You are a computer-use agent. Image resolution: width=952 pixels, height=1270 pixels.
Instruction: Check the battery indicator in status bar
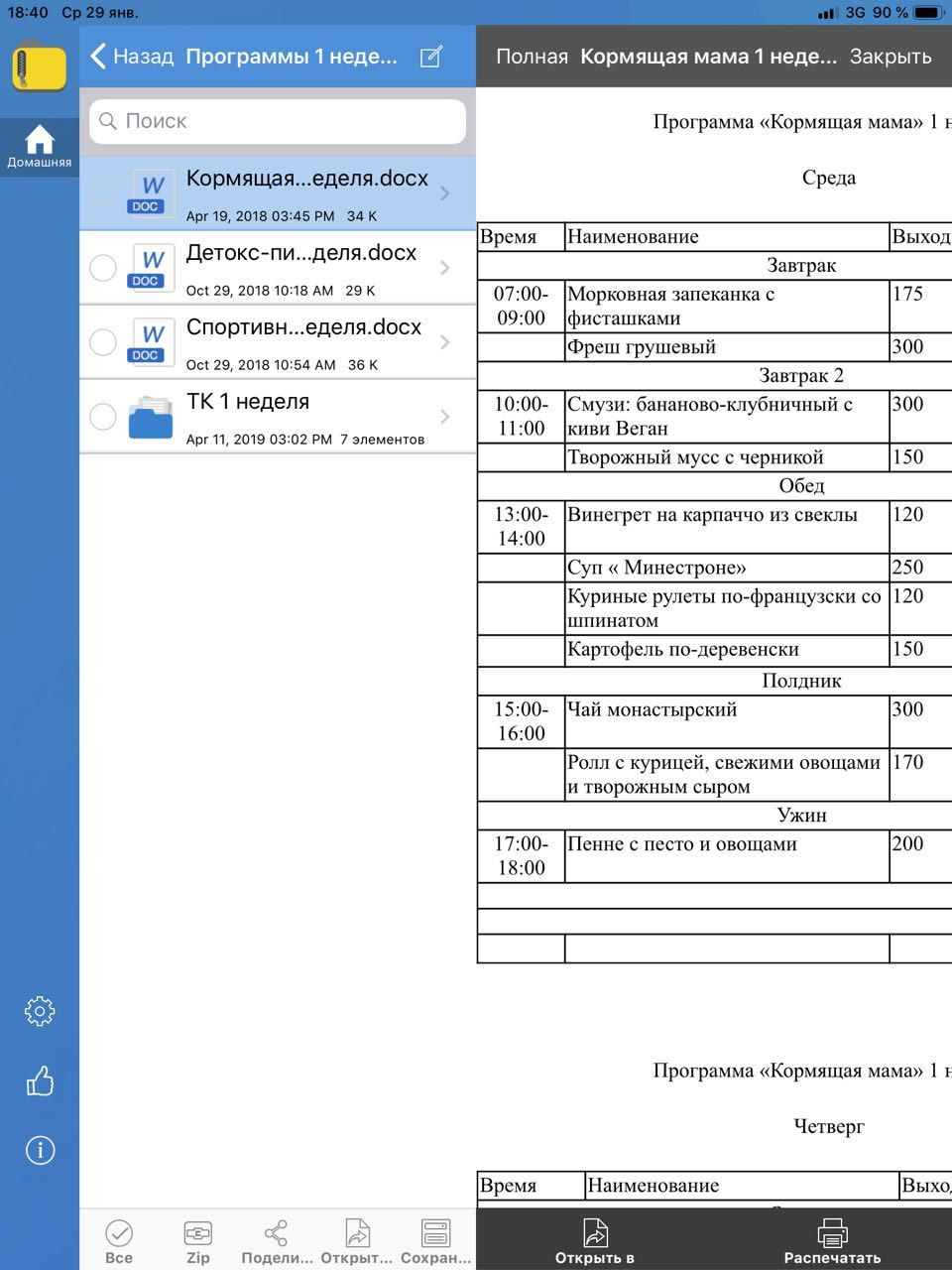tap(928, 13)
